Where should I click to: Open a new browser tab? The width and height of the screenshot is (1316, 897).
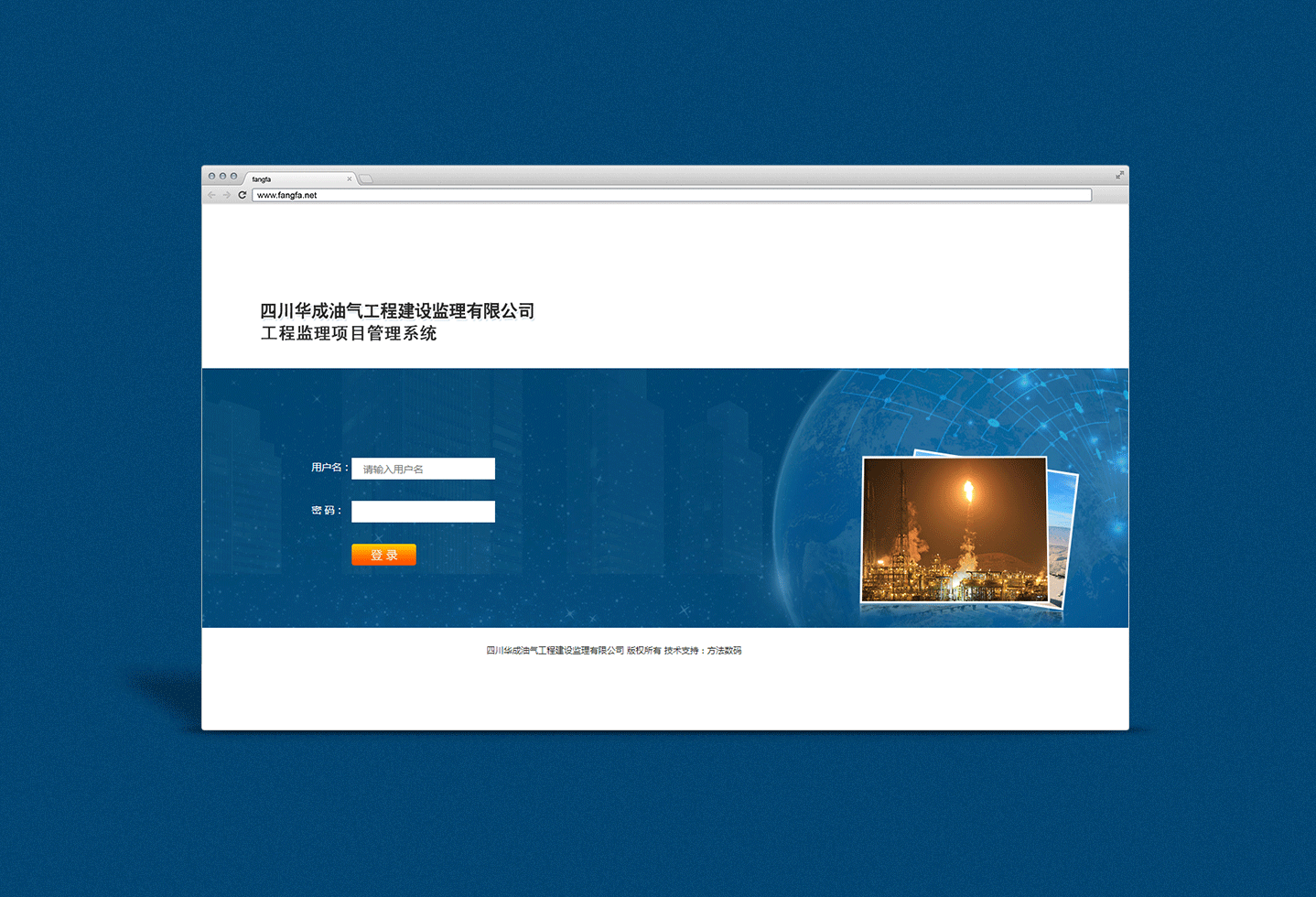click(364, 178)
